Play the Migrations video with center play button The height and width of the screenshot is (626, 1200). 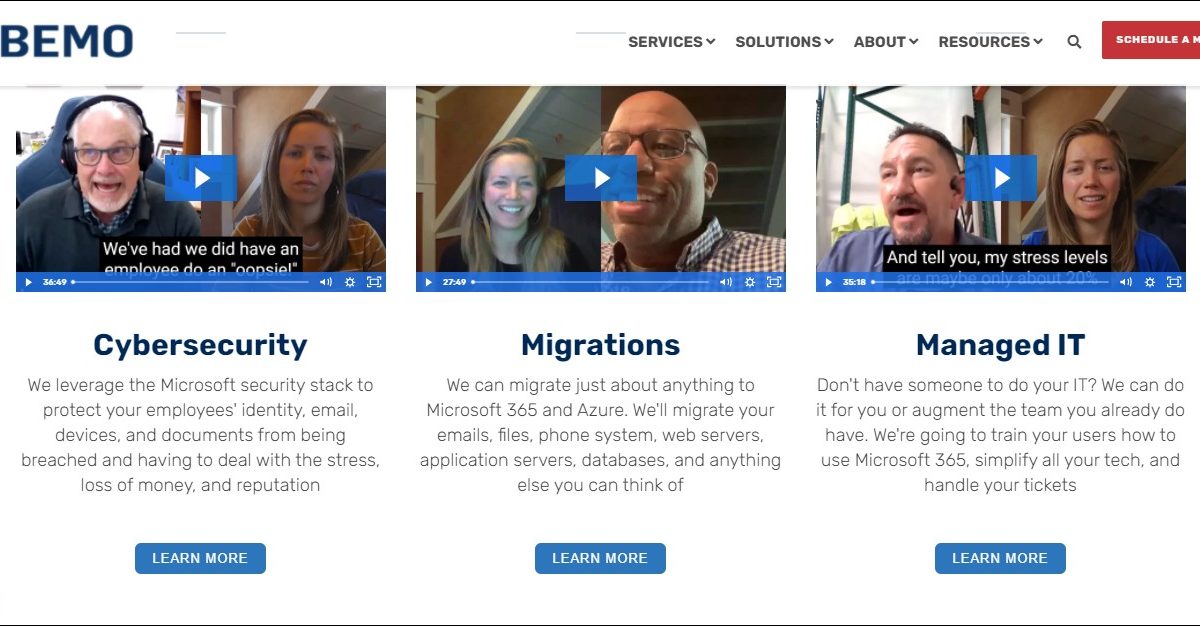(x=601, y=178)
